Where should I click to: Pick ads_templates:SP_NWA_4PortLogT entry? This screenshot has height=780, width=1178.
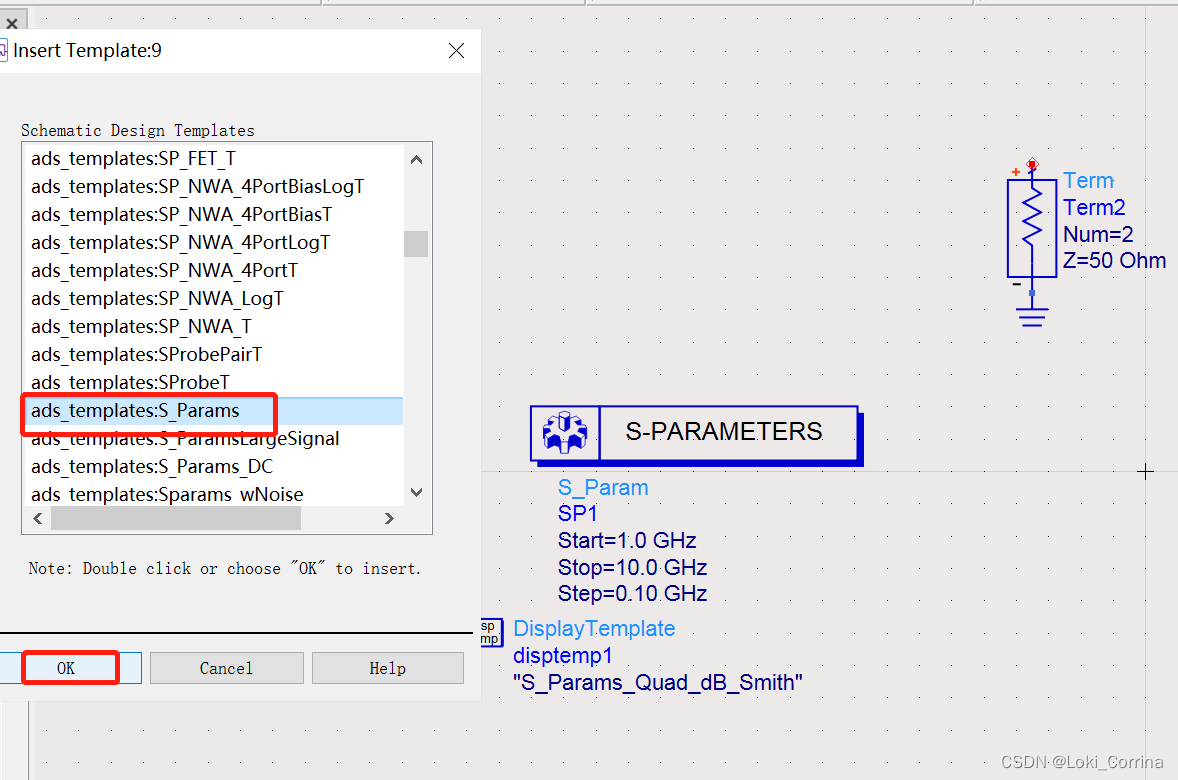coord(213,243)
